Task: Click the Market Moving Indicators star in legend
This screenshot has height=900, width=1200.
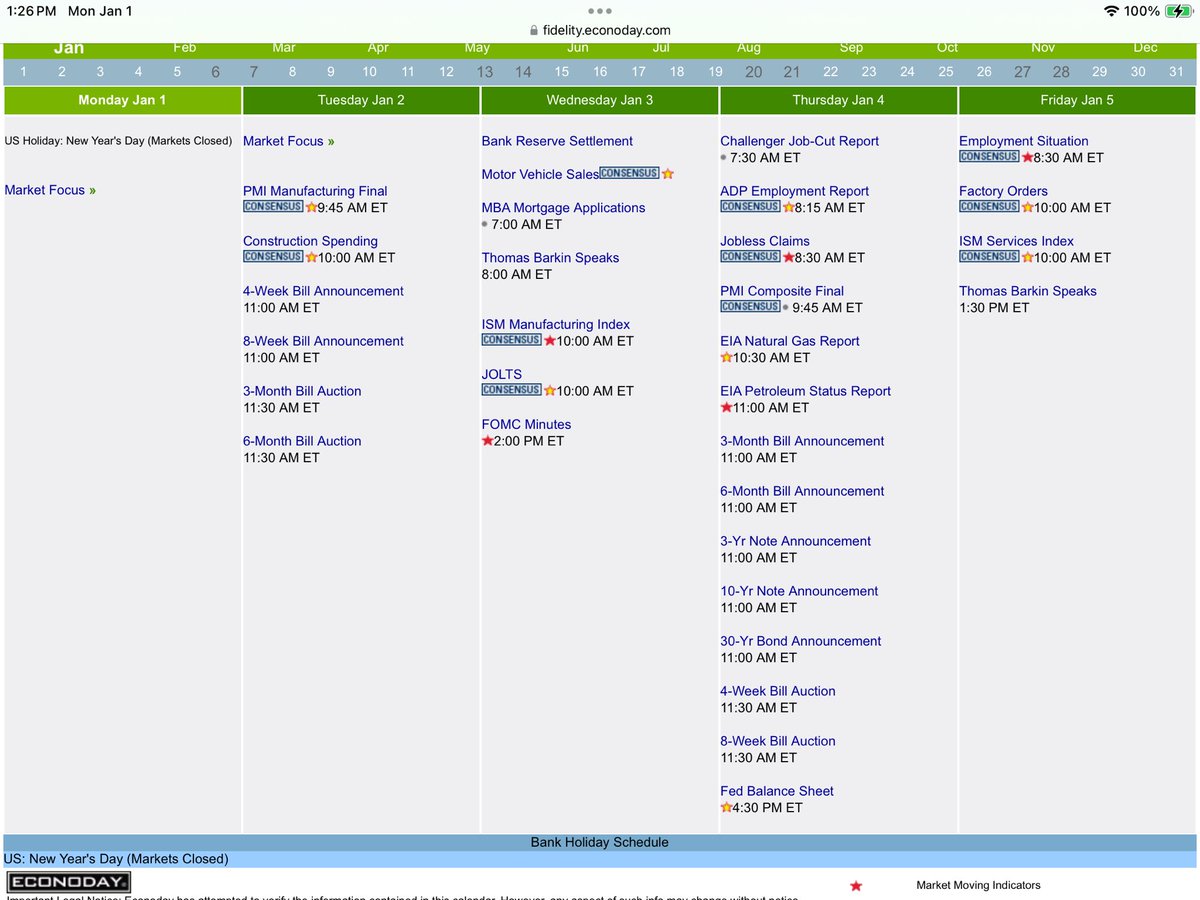Action: pyautogui.click(x=855, y=885)
